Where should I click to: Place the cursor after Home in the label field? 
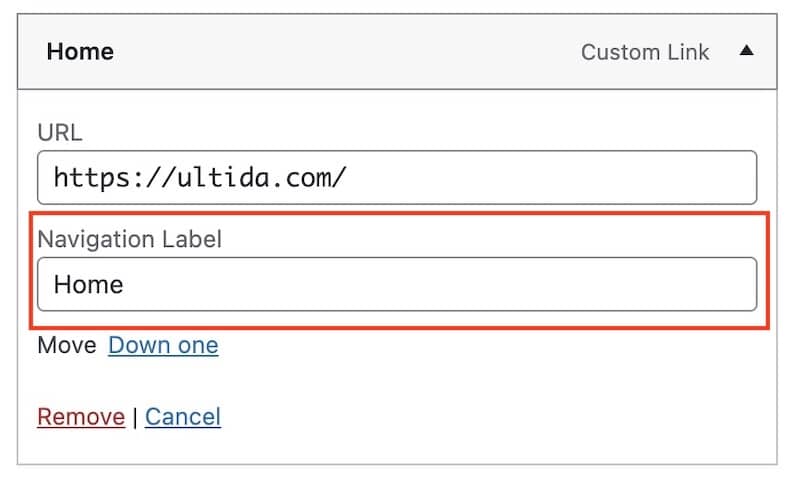[x=124, y=285]
